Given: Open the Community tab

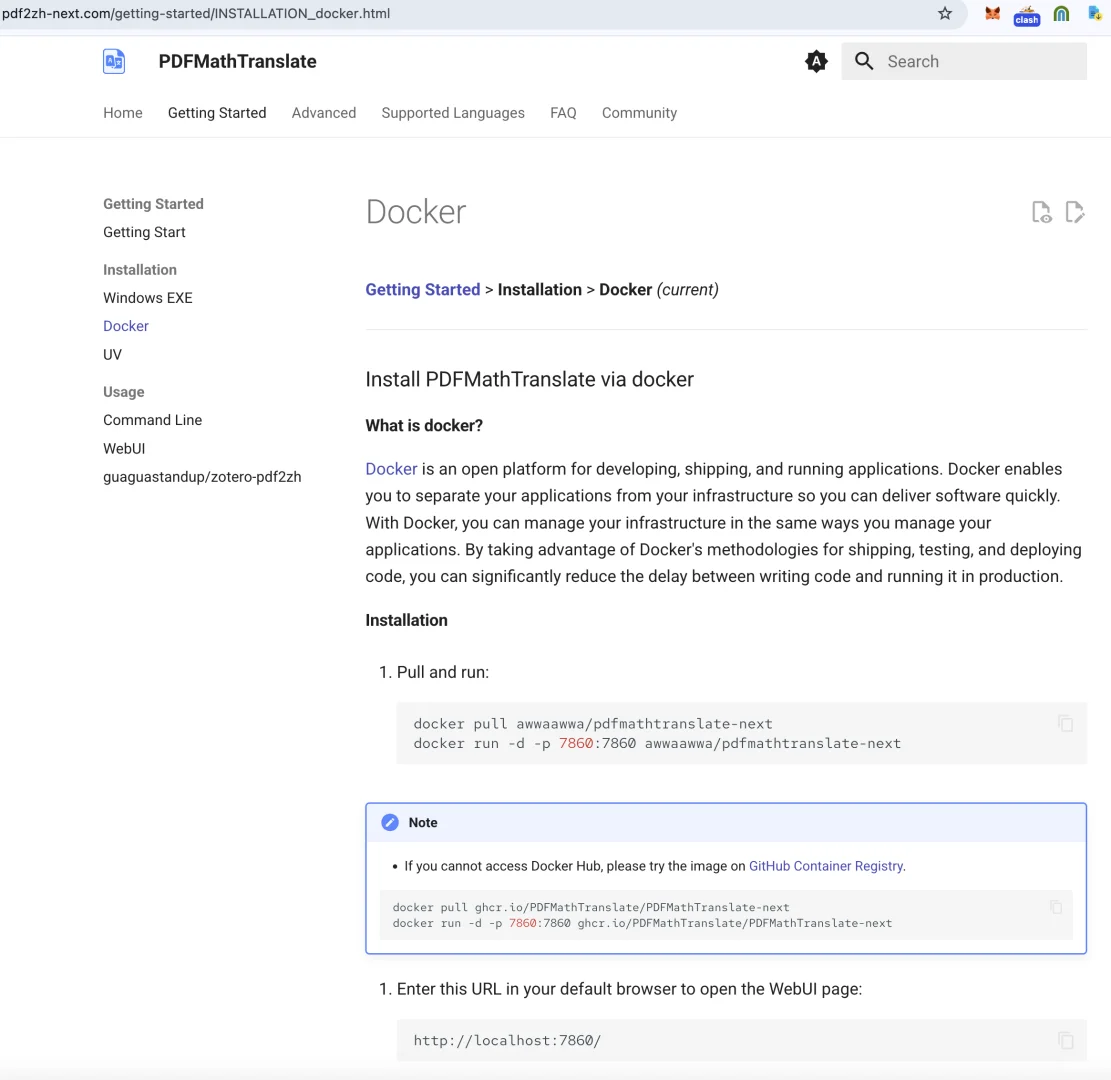Looking at the screenshot, I should (x=639, y=113).
